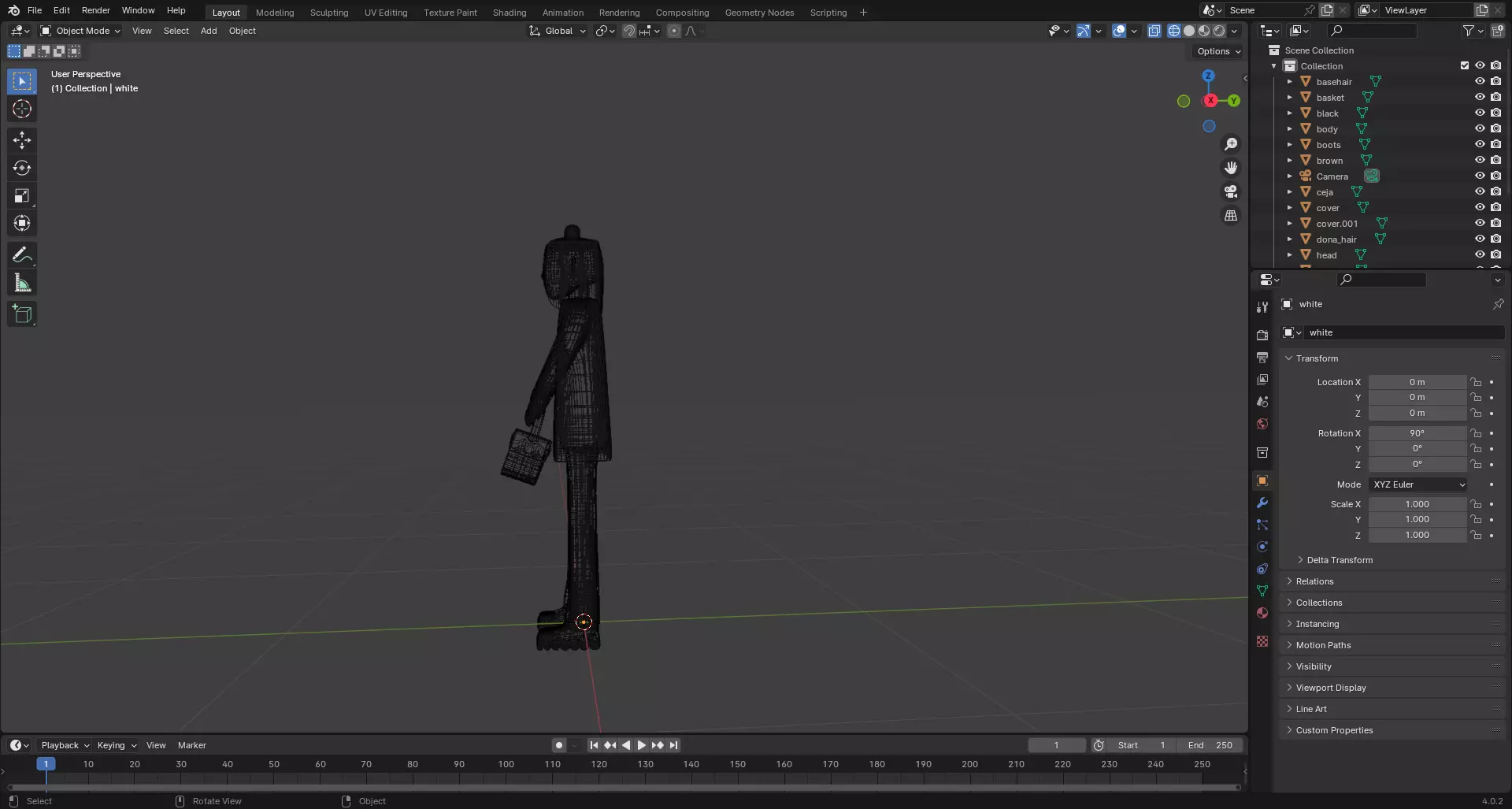
Task: Open the Texture properties tab
Action: (x=1262, y=641)
